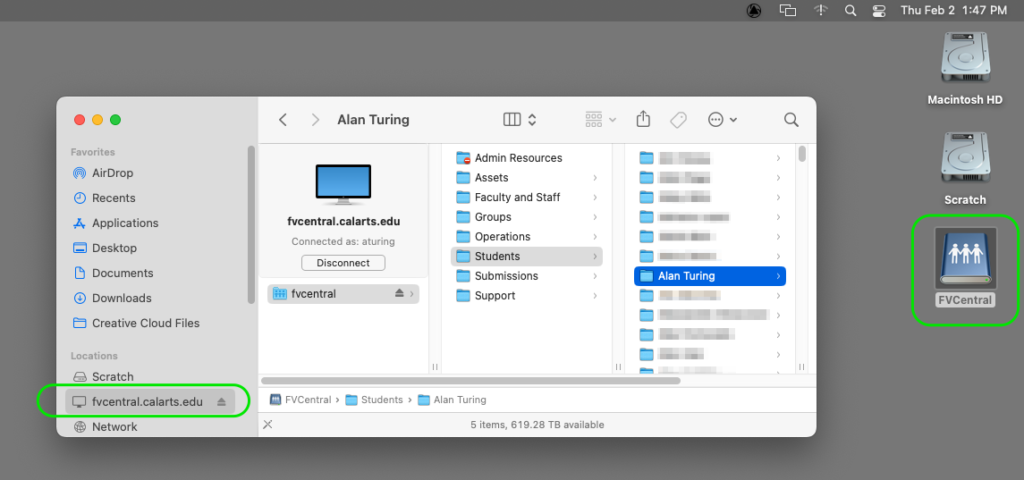
Task: Click the Disconnect button
Action: (x=343, y=263)
